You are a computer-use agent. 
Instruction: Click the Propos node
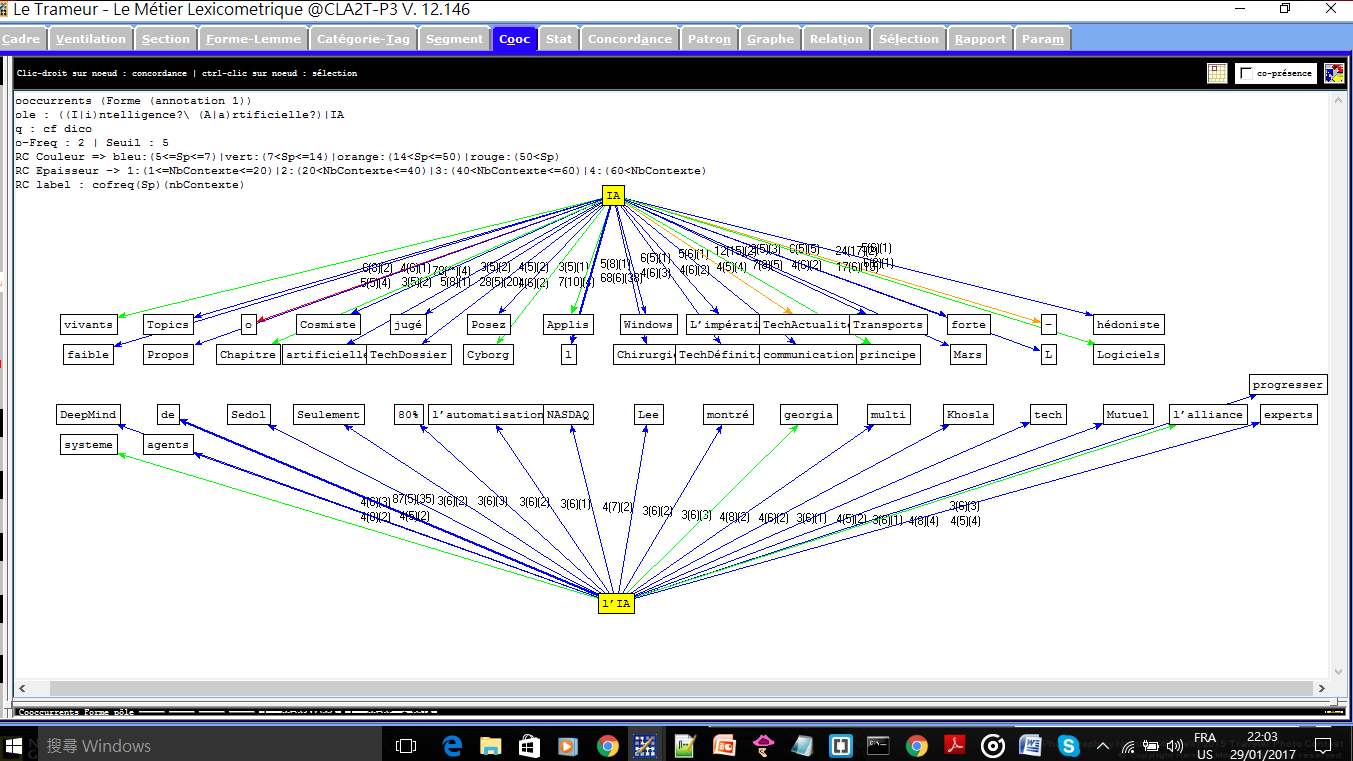click(x=167, y=355)
